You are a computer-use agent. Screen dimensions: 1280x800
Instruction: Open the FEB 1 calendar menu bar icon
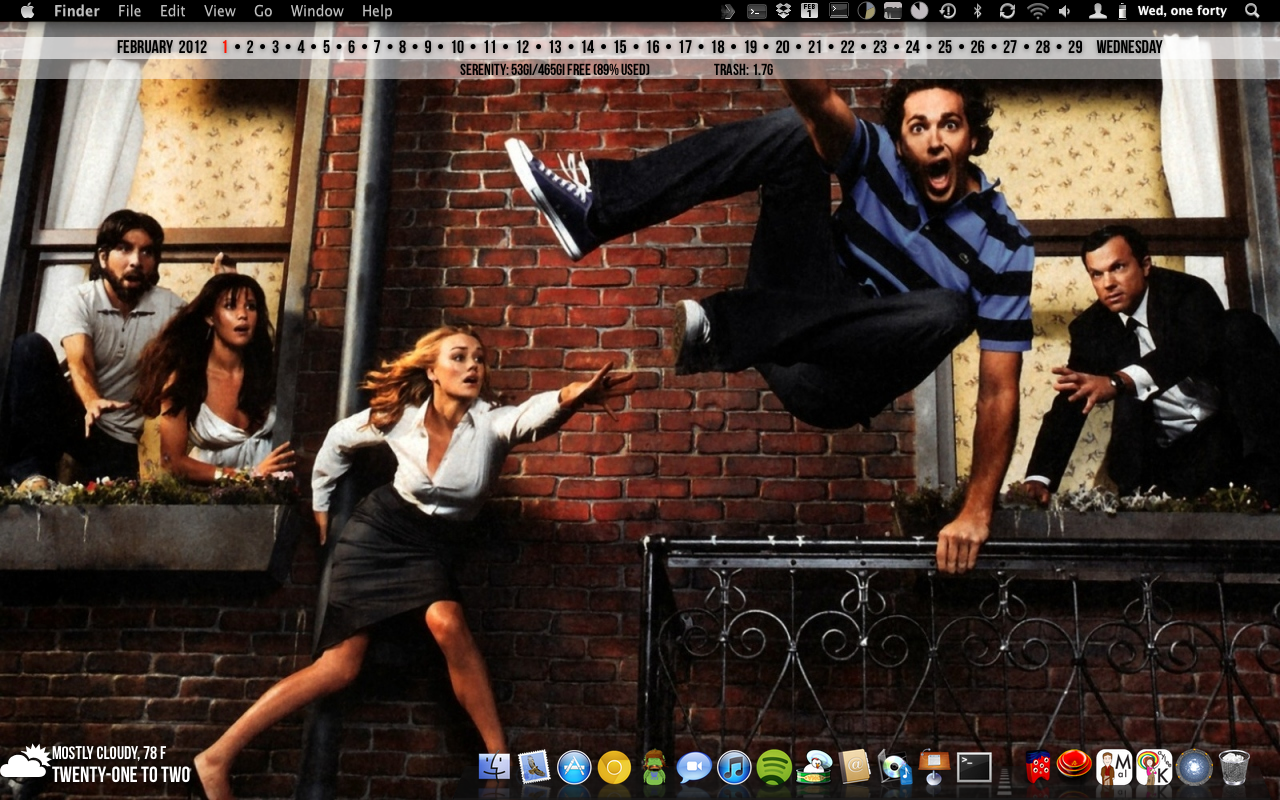(x=810, y=11)
